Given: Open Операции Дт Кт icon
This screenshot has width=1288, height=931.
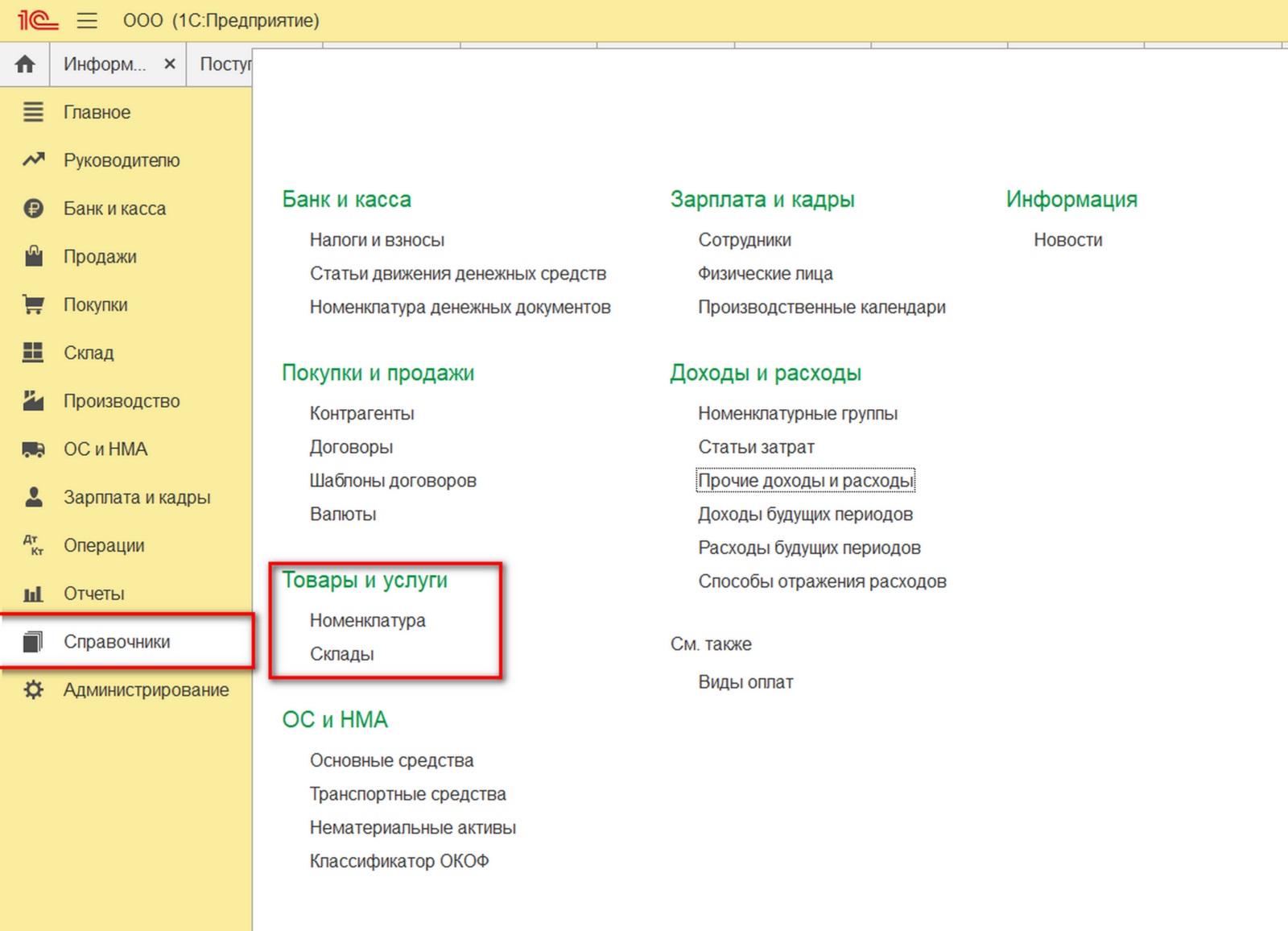Looking at the screenshot, I should click(33, 545).
